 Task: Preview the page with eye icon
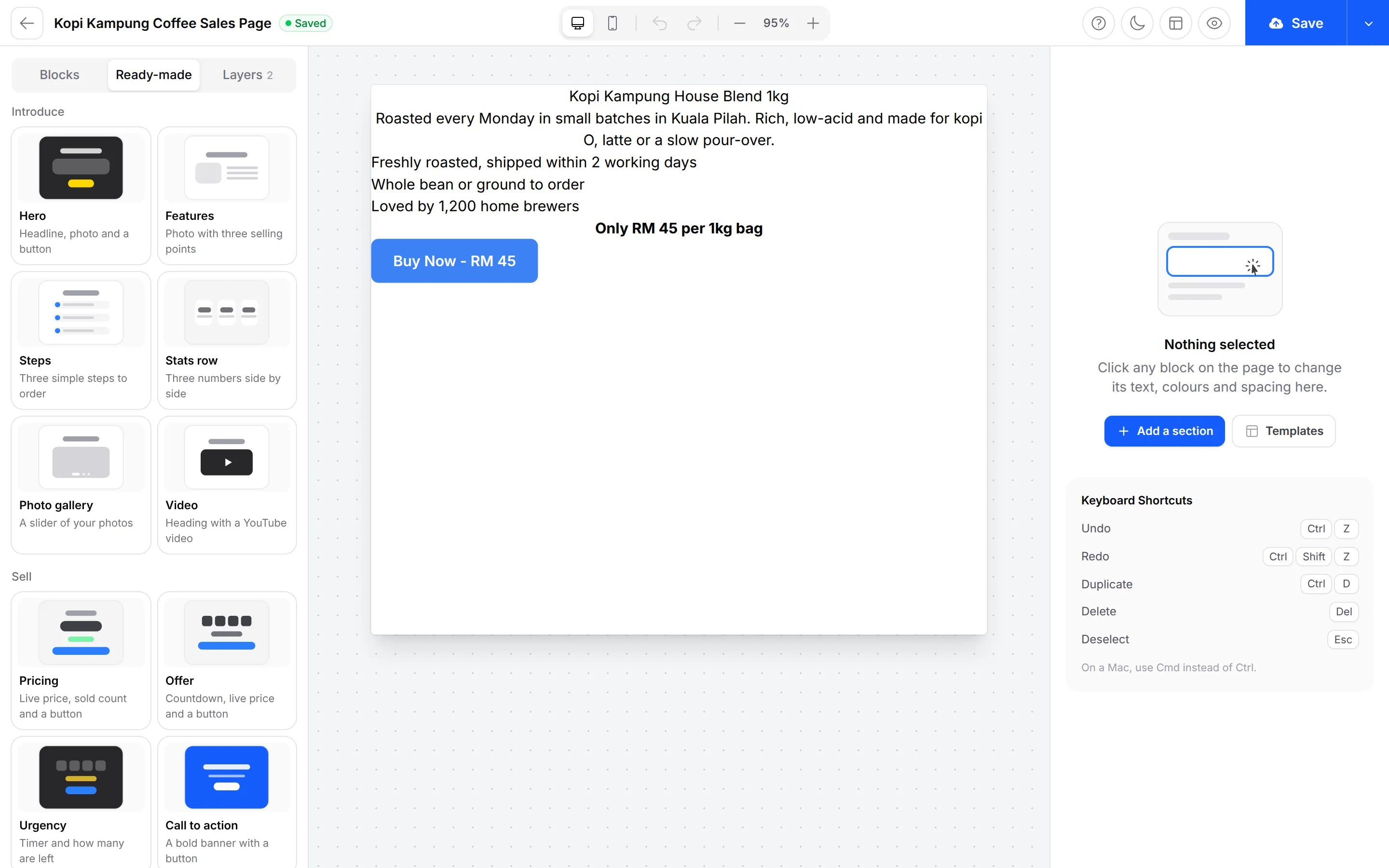(1214, 23)
